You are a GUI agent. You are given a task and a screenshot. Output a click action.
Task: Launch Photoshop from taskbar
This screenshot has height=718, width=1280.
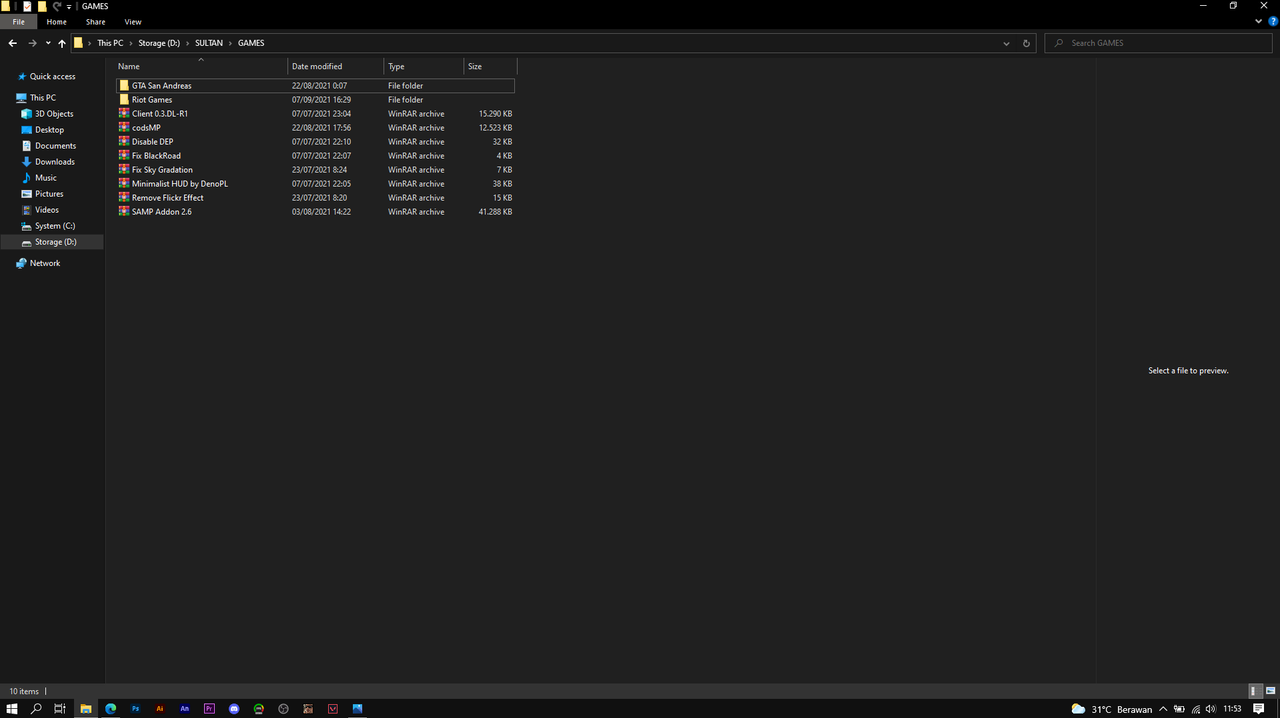pos(136,709)
